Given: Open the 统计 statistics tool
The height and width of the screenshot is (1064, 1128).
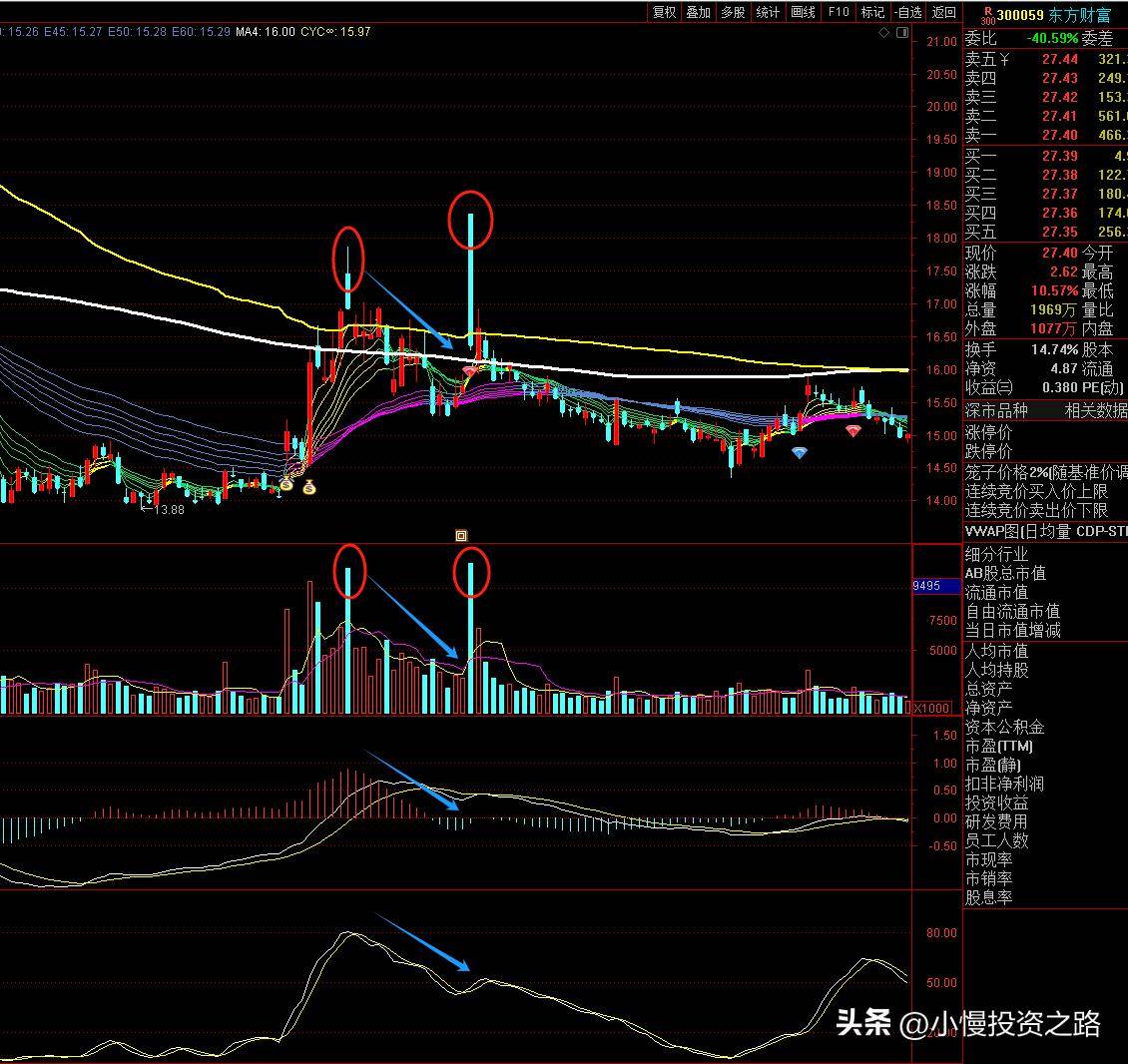Looking at the screenshot, I should click(768, 12).
